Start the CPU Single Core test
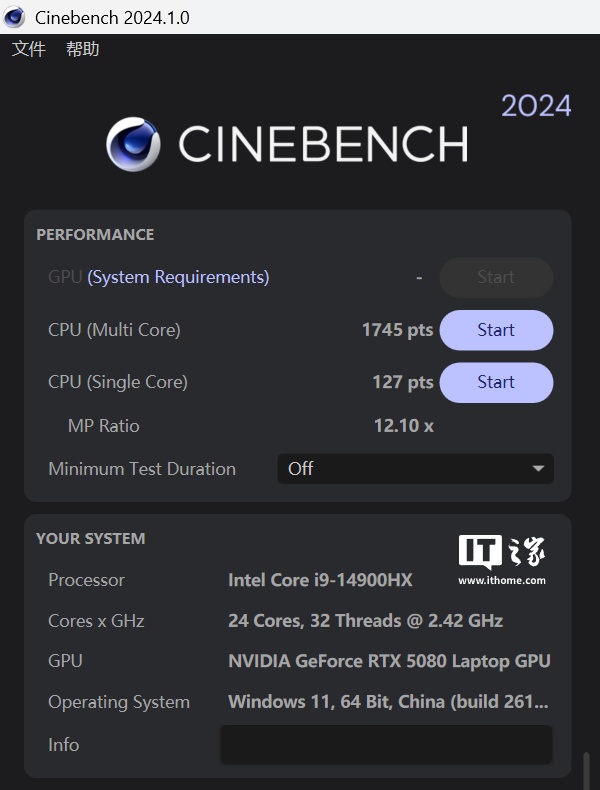The height and width of the screenshot is (790, 600). pos(496,382)
